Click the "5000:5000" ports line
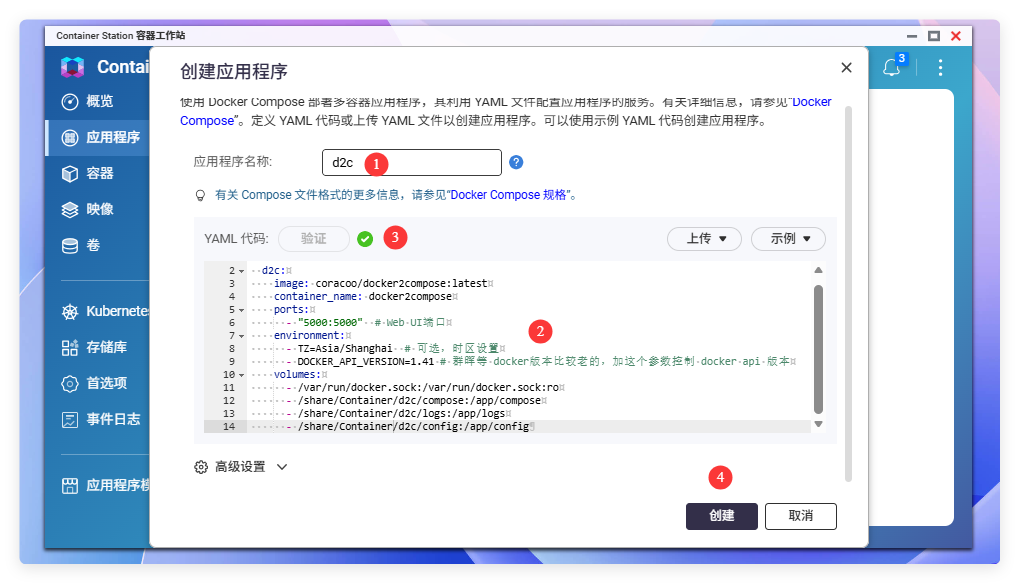1019x583 pixels. click(368, 322)
